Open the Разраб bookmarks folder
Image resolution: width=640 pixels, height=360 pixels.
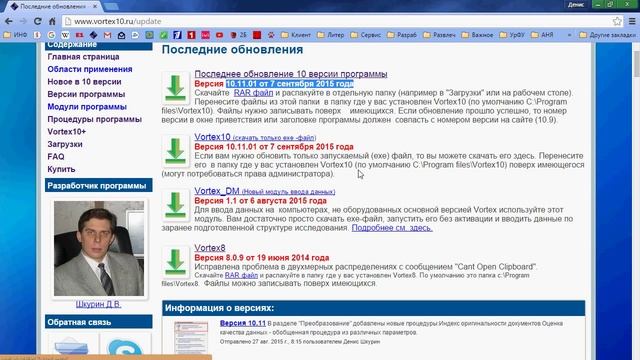point(402,35)
